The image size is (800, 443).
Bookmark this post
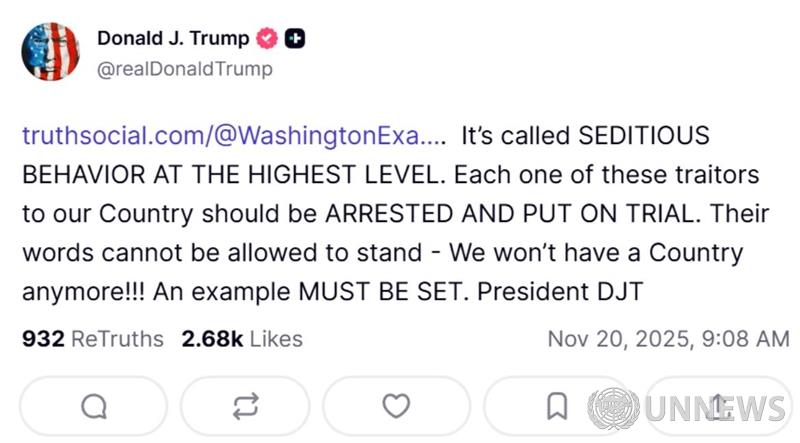click(557, 406)
